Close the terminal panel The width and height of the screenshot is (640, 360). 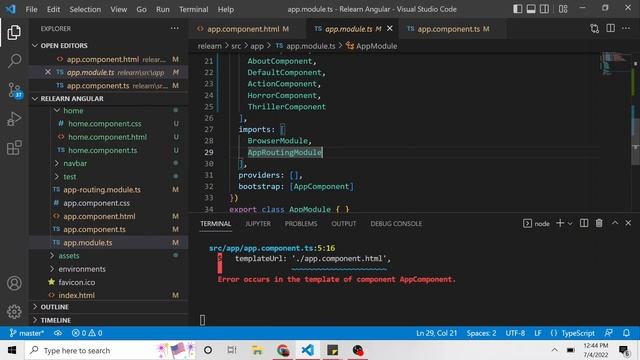tap(628, 223)
